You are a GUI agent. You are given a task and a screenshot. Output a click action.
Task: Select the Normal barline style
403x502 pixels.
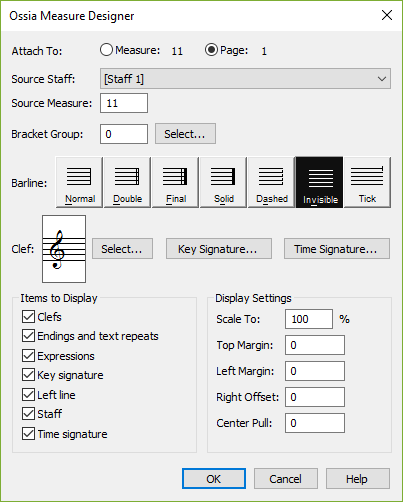point(79,182)
